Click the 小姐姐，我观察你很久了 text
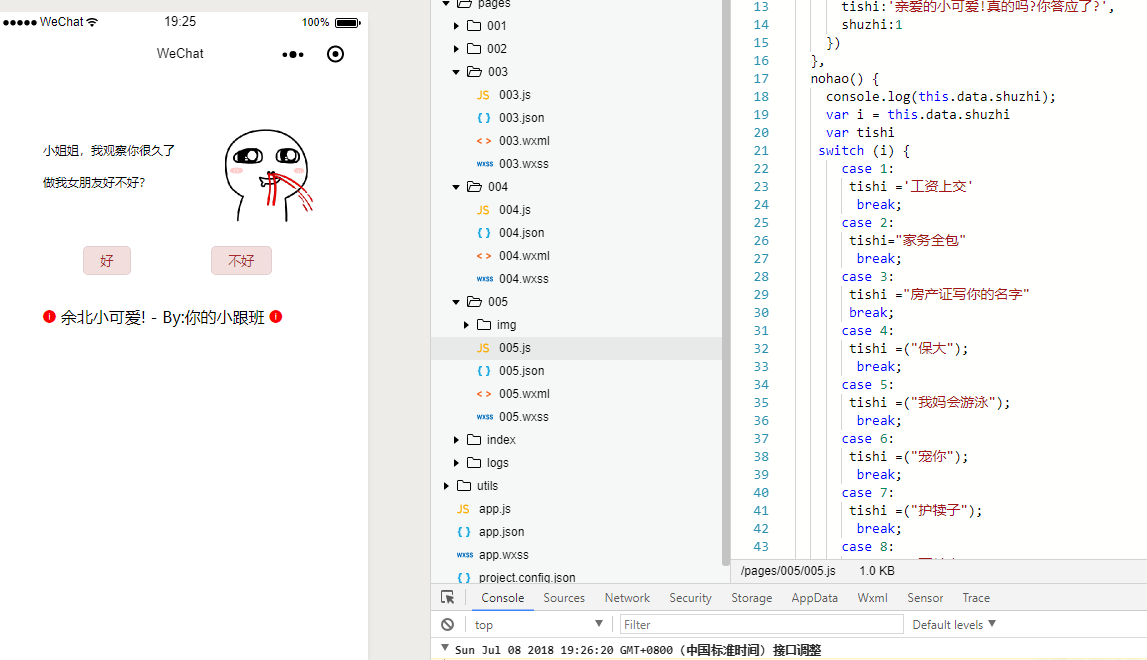The height and width of the screenshot is (660, 1147). [x=109, y=151]
